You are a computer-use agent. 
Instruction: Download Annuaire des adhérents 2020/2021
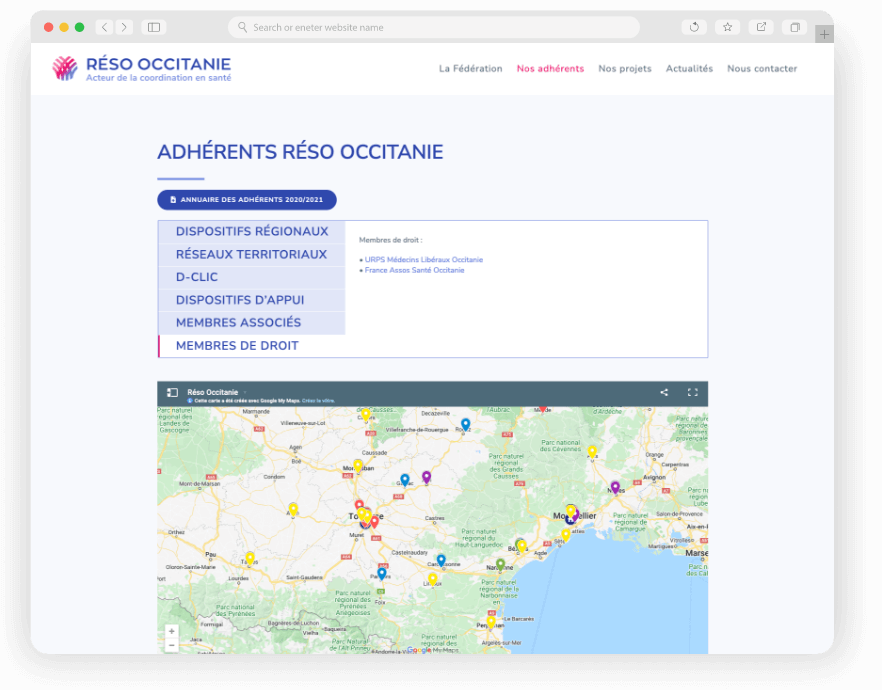pyautogui.click(x=247, y=200)
